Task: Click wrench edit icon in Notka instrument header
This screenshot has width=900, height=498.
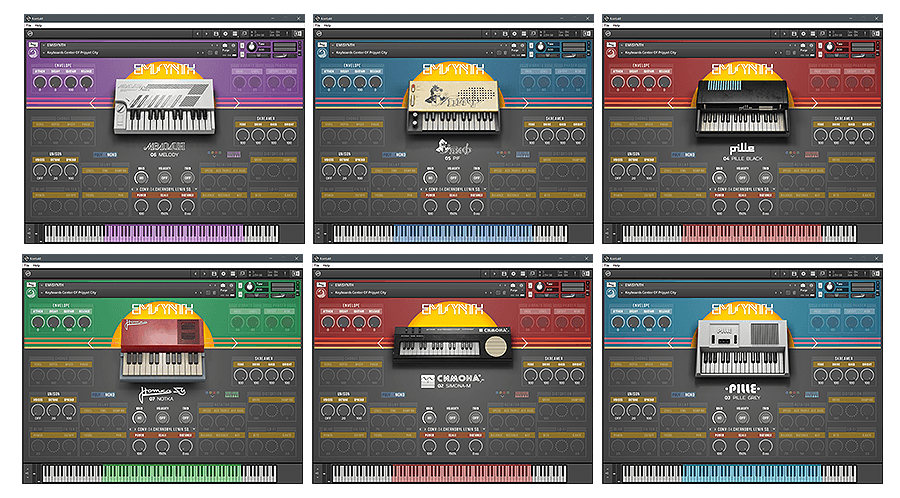Action: (x=32, y=284)
